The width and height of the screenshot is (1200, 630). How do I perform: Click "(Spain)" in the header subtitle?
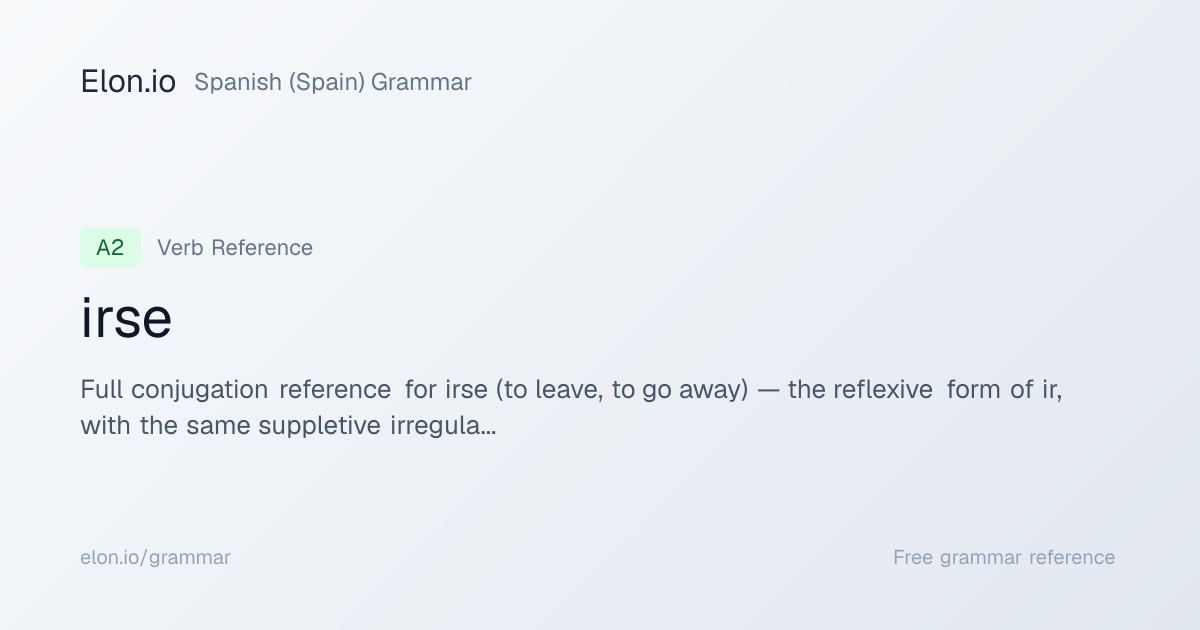[x=326, y=82]
